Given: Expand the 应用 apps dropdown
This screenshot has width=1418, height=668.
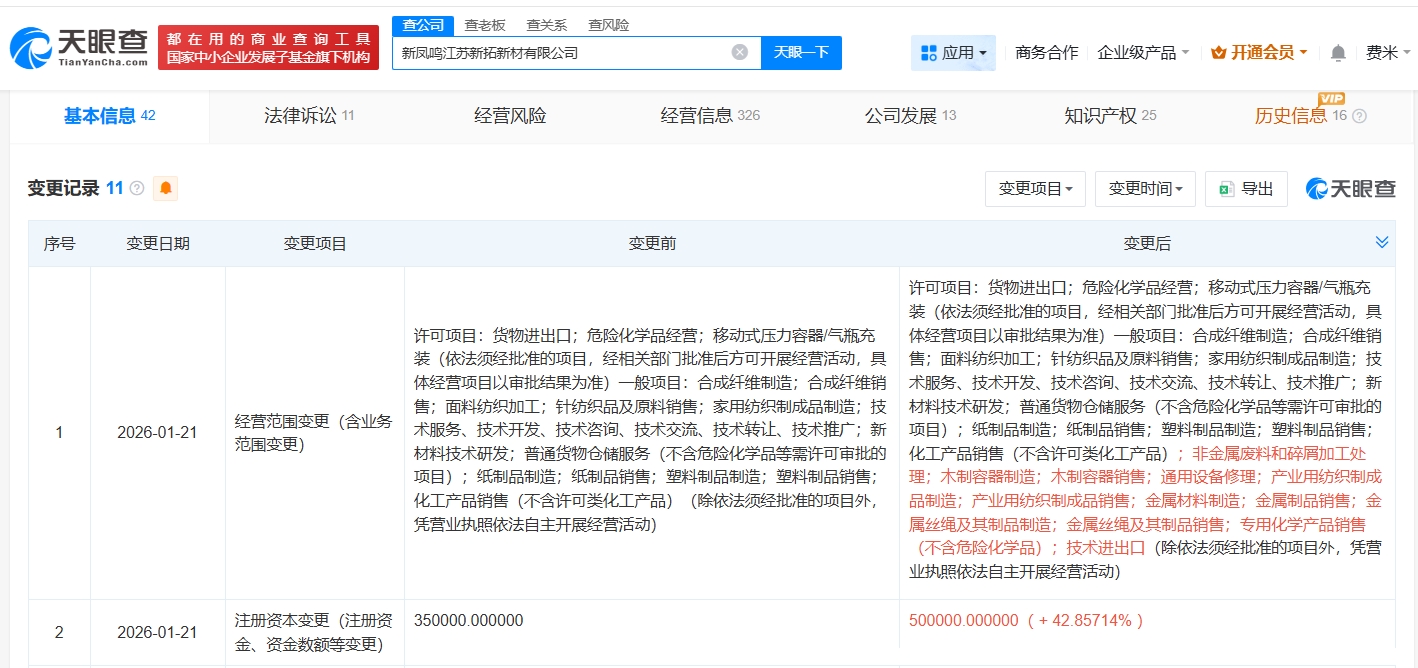Looking at the screenshot, I should click(953, 52).
